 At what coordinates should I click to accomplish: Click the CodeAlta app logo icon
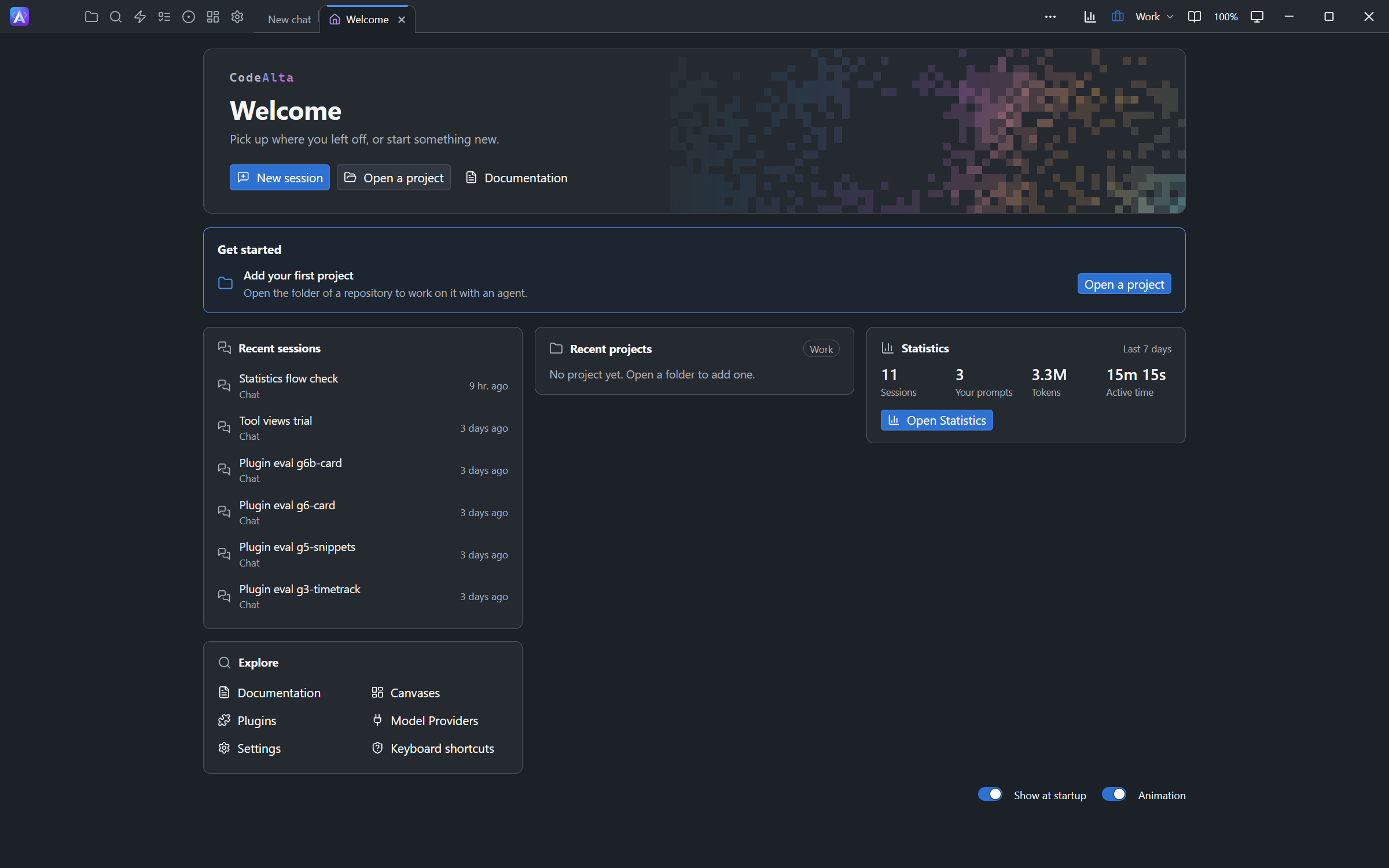tap(19, 17)
